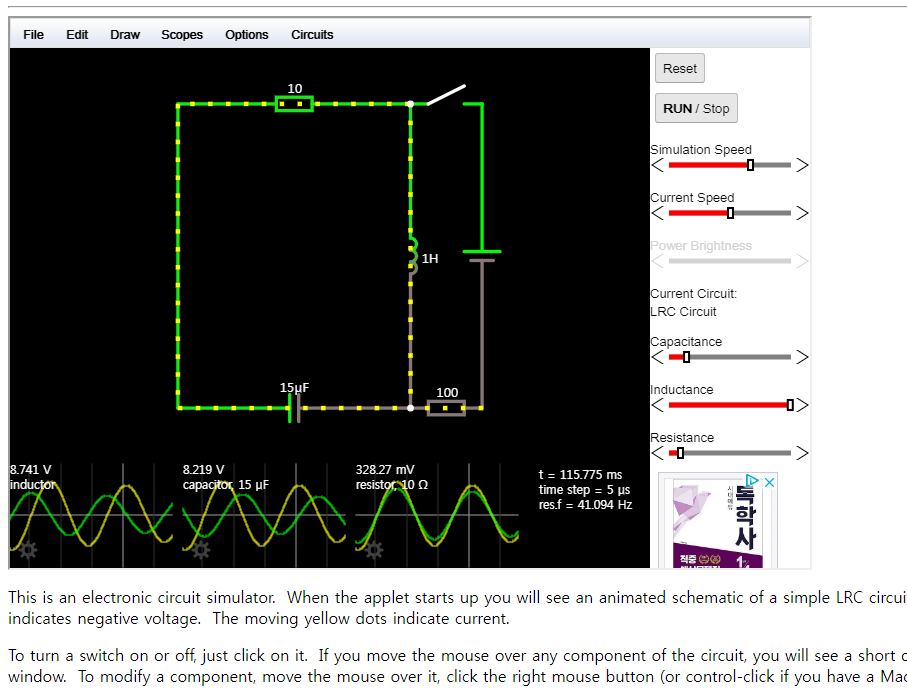907x698 pixels.
Task: Click the capacitor scope waveform
Action: 264,515
